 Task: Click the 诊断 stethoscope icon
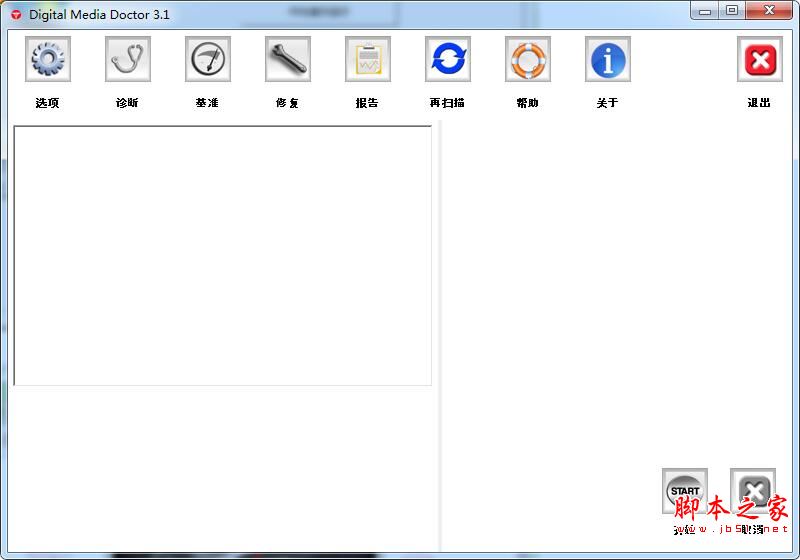pyautogui.click(x=128, y=59)
